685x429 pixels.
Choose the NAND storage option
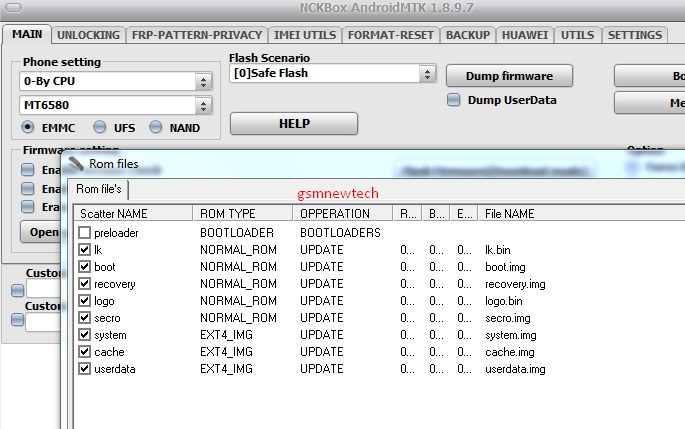click(x=156, y=128)
